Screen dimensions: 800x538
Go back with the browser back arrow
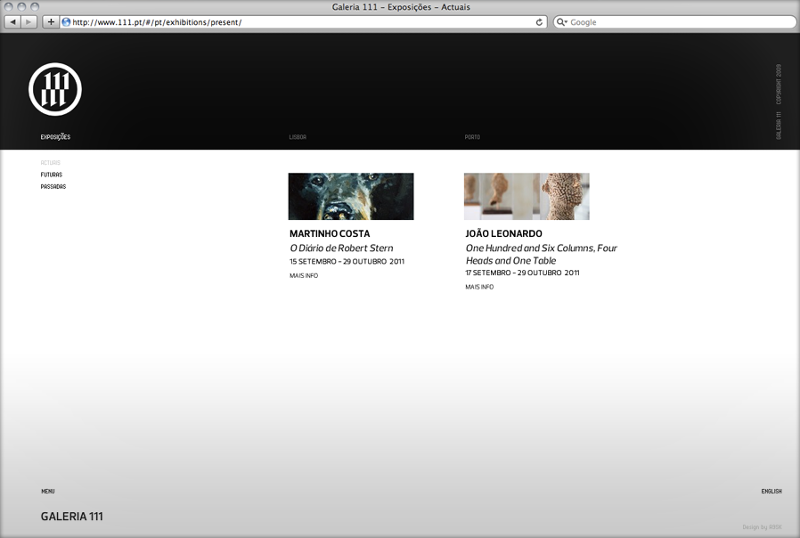13,22
